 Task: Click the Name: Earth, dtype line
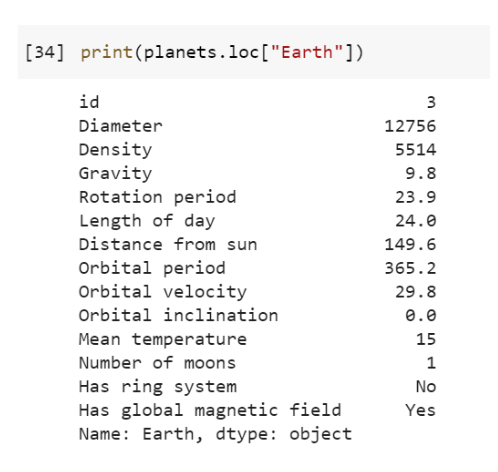(215, 434)
